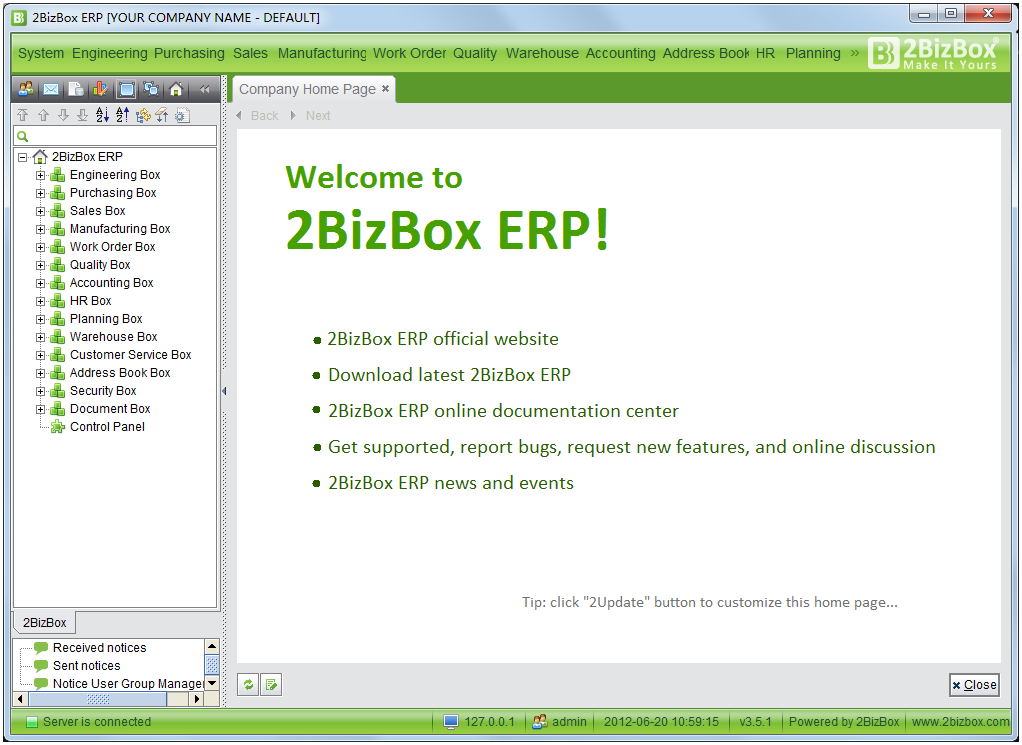Click the move-to-top arrow icon
This screenshot has height=745, width=1022.
pyautogui.click(x=23, y=115)
